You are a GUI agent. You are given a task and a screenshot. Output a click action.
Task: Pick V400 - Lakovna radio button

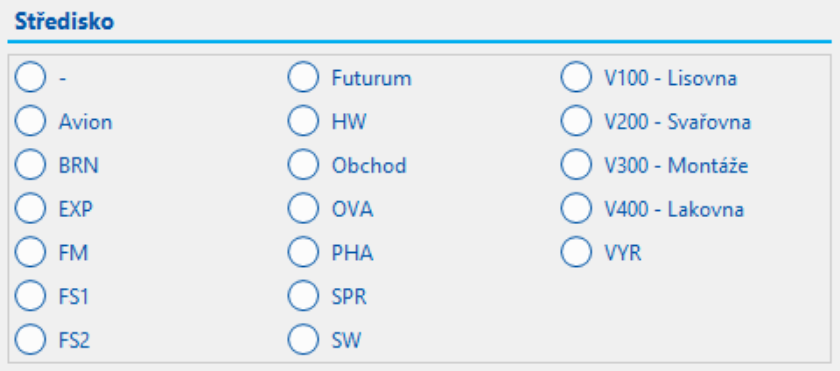[576, 208]
